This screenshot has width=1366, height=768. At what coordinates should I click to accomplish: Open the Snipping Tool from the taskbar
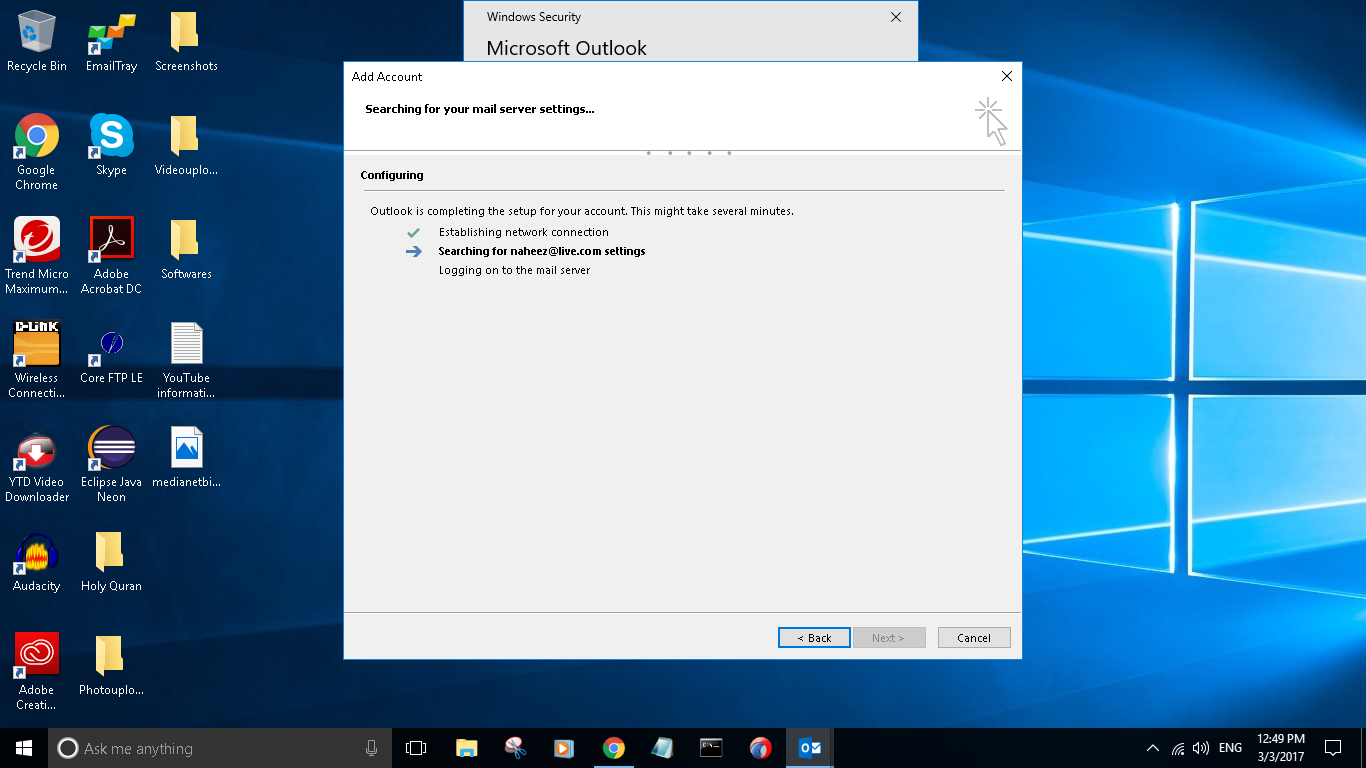pyautogui.click(x=515, y=747)
